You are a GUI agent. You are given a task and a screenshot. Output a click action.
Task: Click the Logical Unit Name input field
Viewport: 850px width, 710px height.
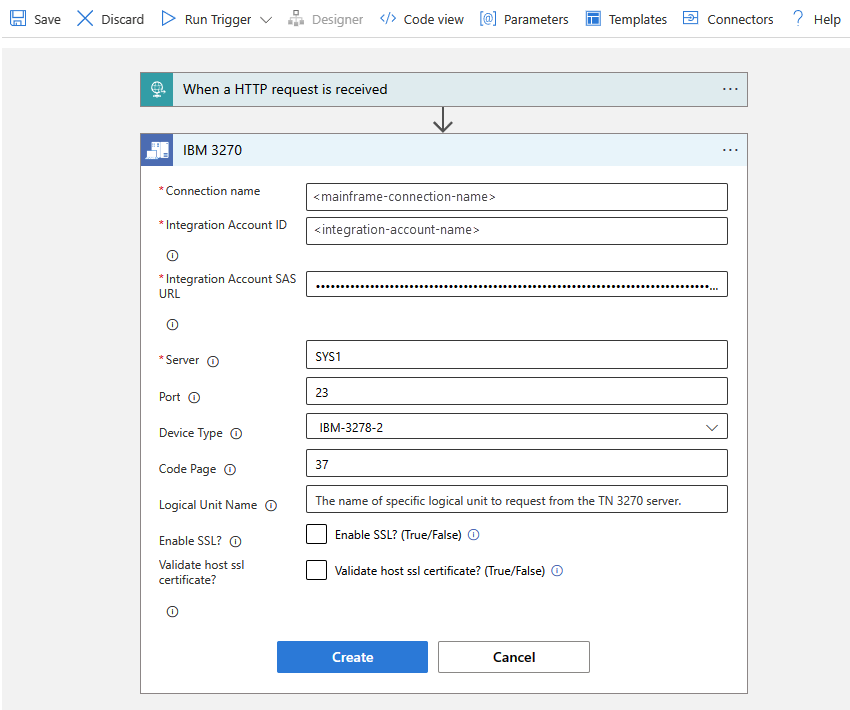[517, 499]
